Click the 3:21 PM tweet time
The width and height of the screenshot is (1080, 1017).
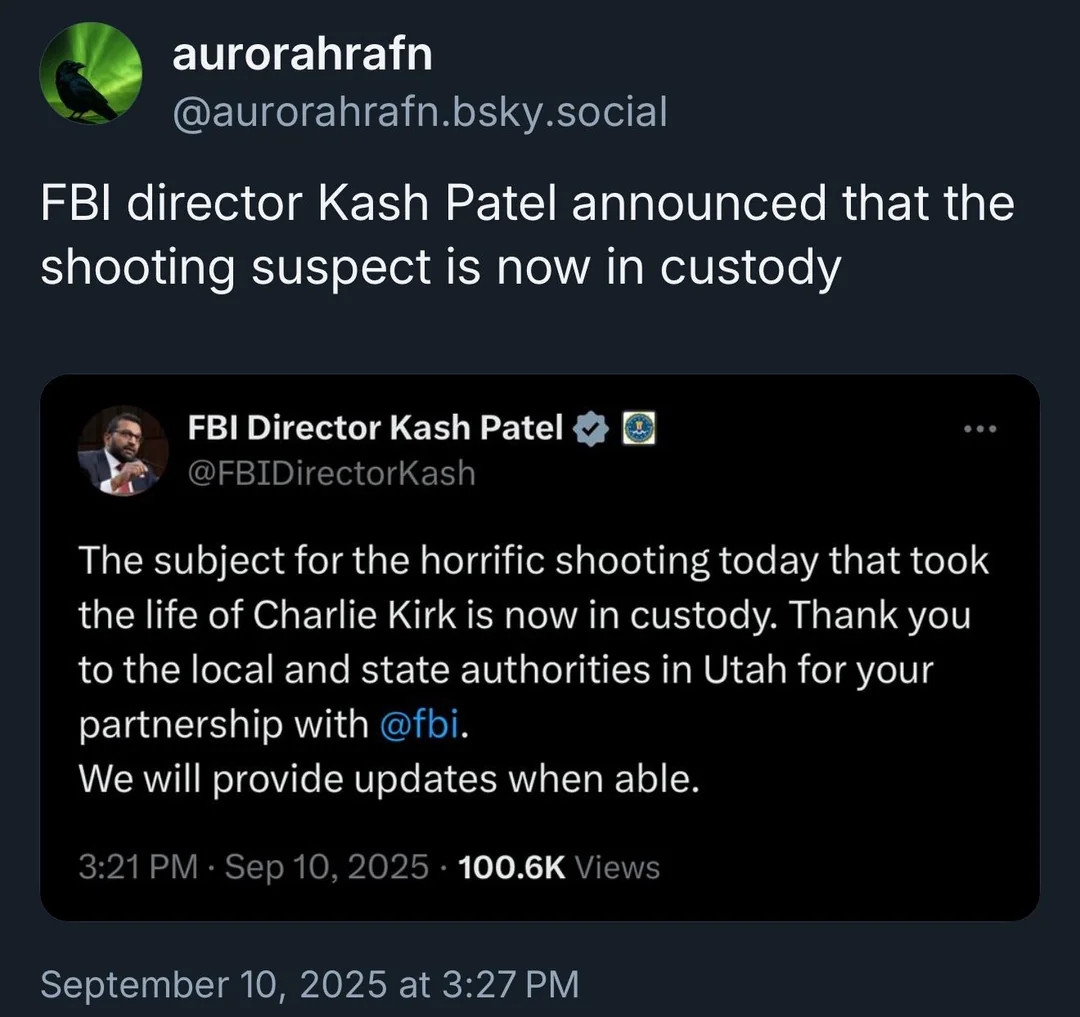point(138,867)
